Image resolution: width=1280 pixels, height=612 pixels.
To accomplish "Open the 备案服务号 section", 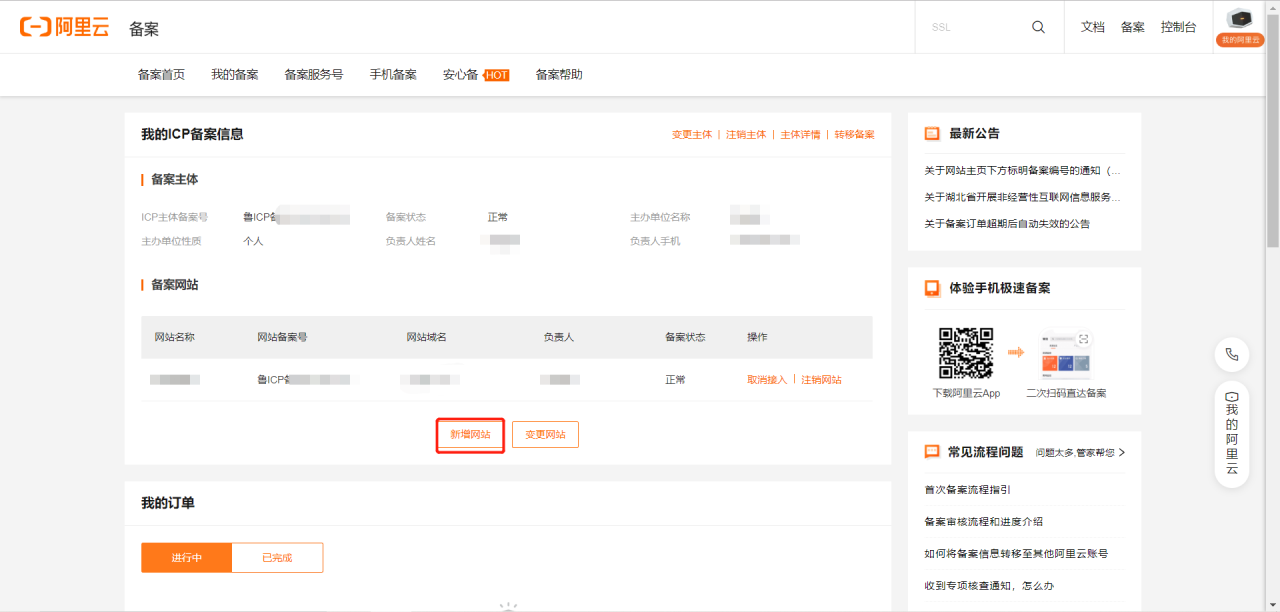I will (314, 74).
